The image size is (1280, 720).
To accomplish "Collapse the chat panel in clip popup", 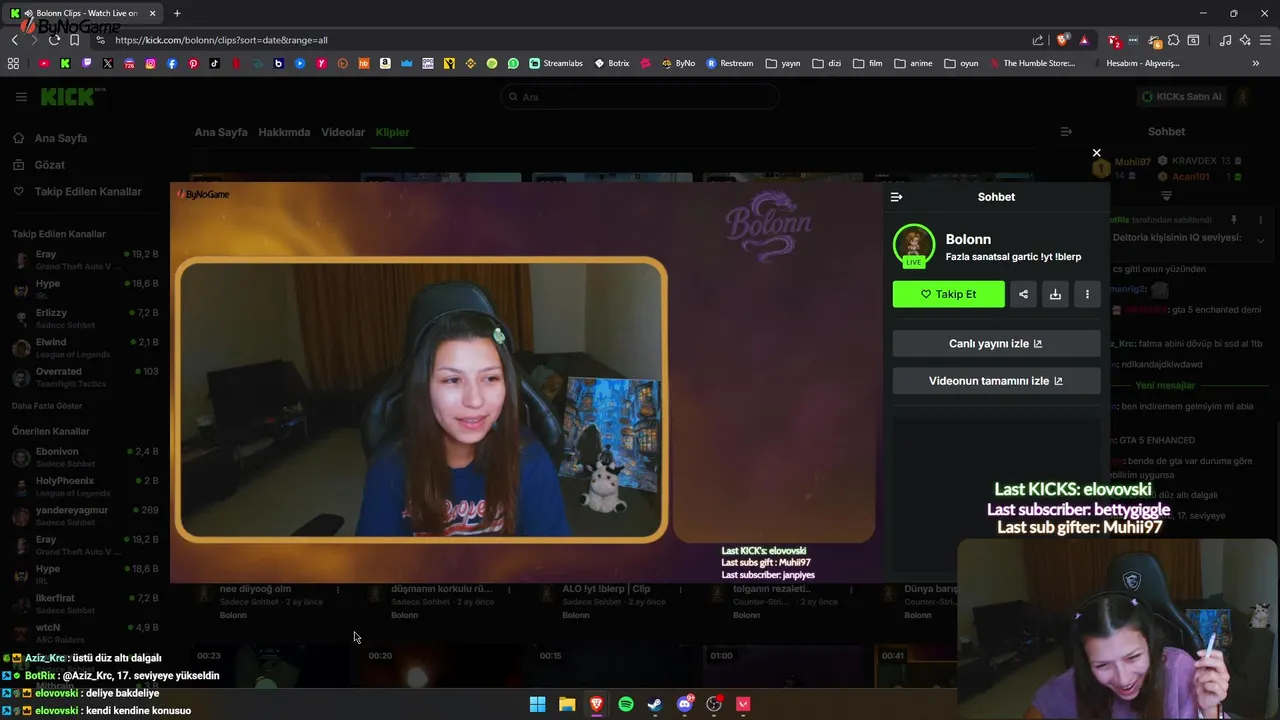I will coord(896,197).
